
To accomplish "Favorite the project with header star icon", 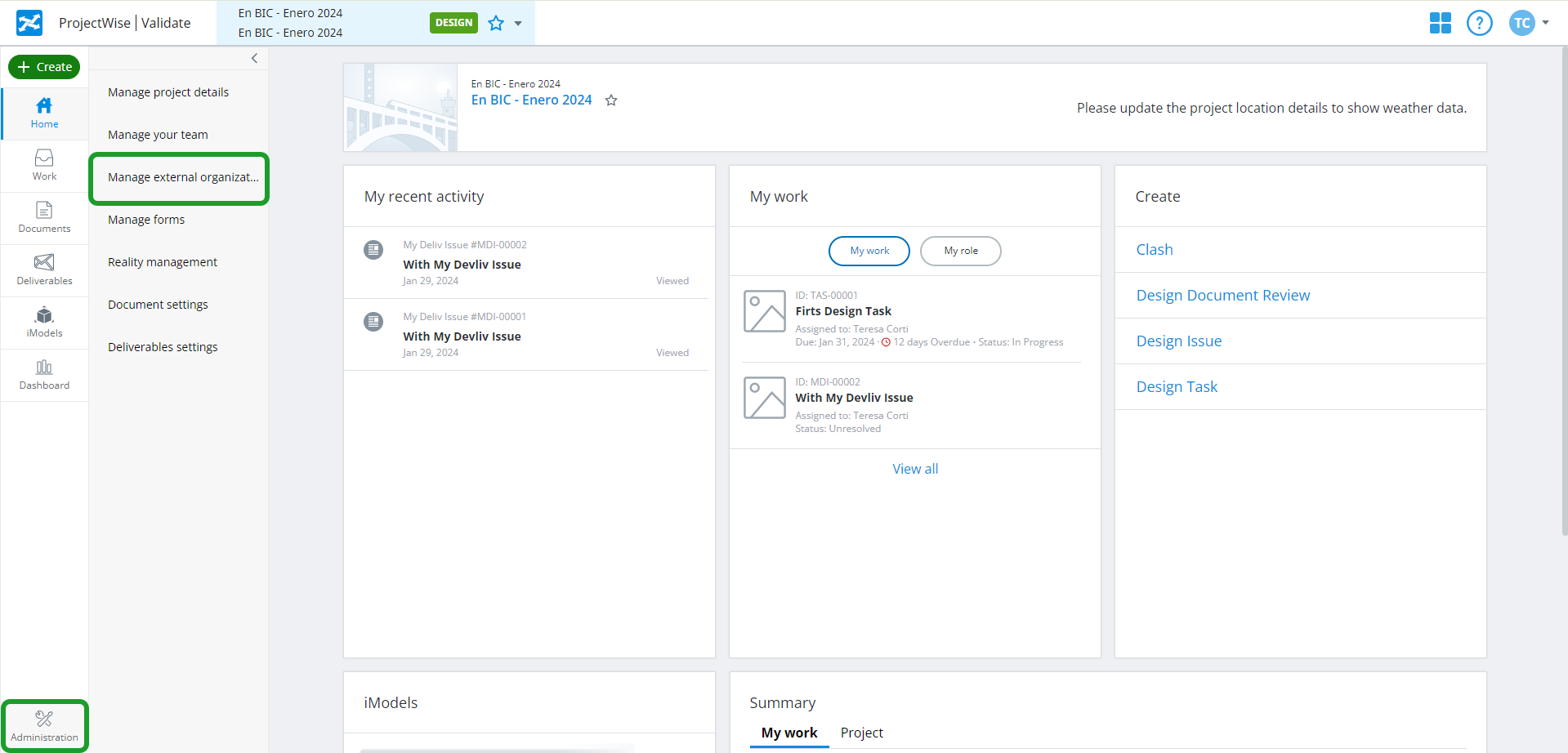I will coord(496,23).
